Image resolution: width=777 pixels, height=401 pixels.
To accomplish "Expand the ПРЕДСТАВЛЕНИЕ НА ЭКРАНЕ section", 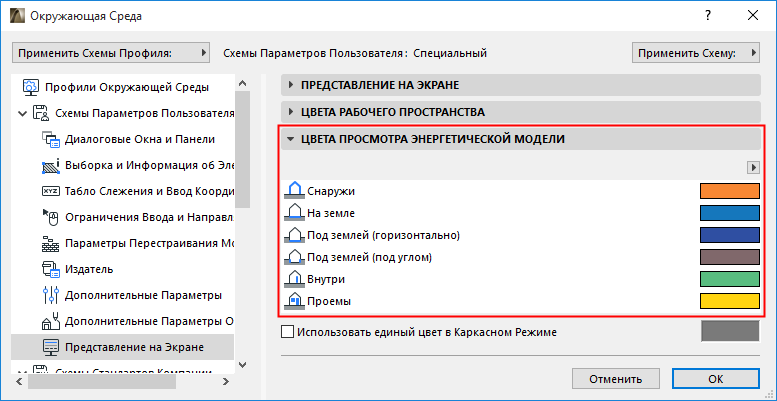I will point(291,86).
